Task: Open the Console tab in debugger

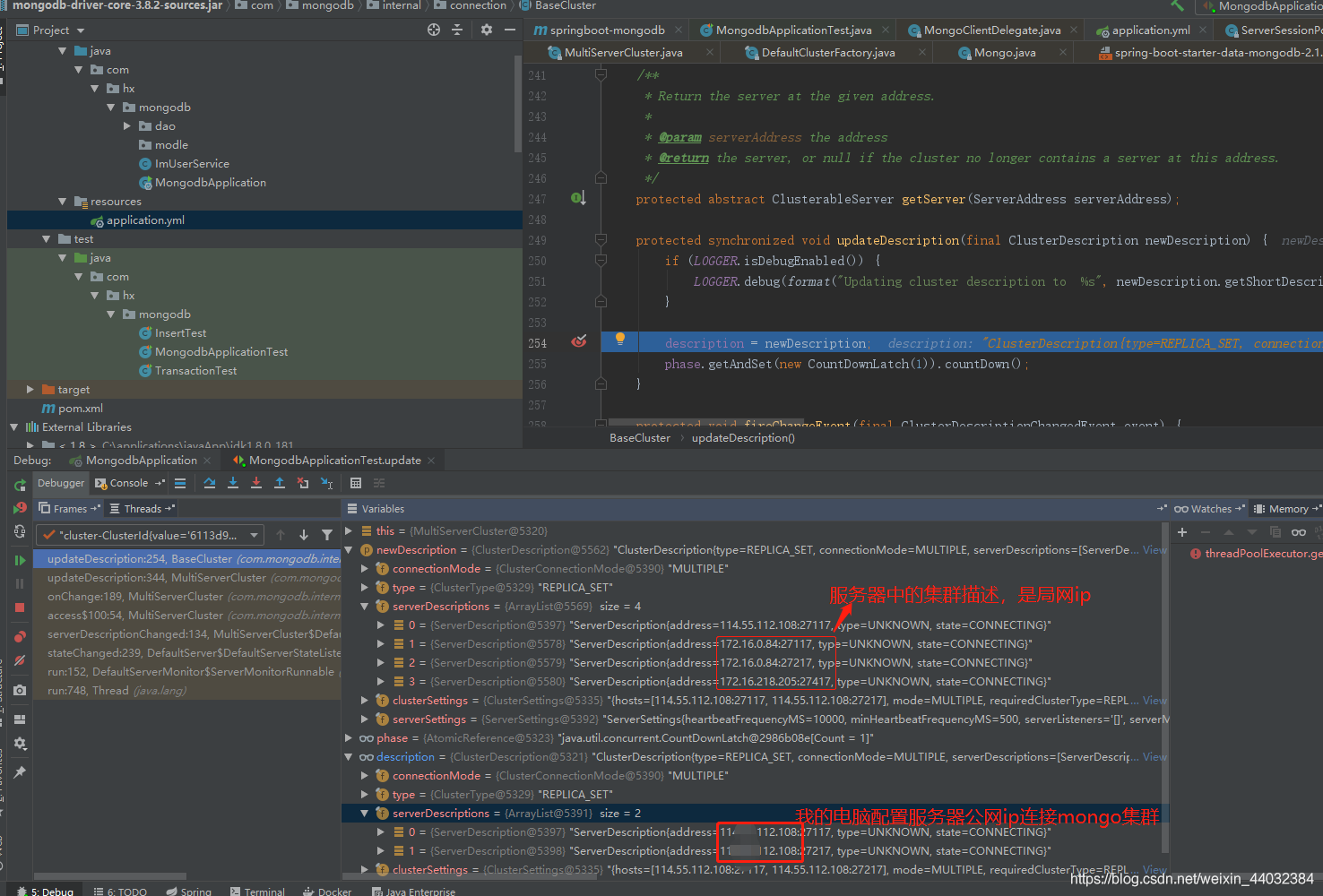Action: [x=128, y=483]
